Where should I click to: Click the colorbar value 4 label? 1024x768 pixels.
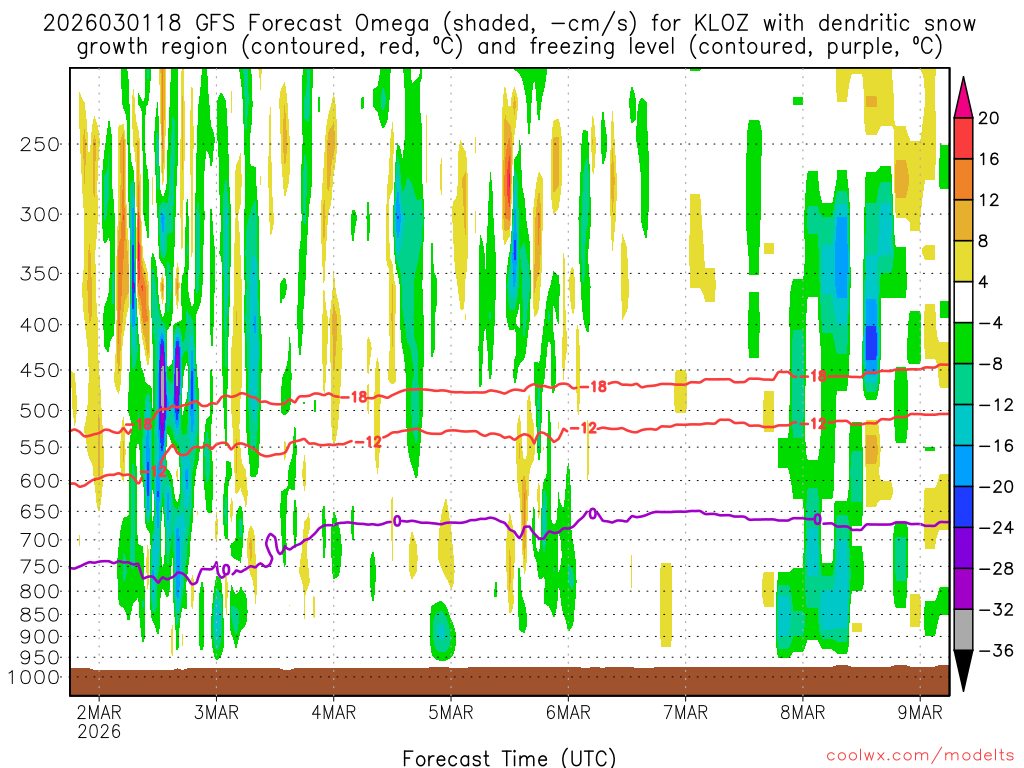tap(984, 282)
